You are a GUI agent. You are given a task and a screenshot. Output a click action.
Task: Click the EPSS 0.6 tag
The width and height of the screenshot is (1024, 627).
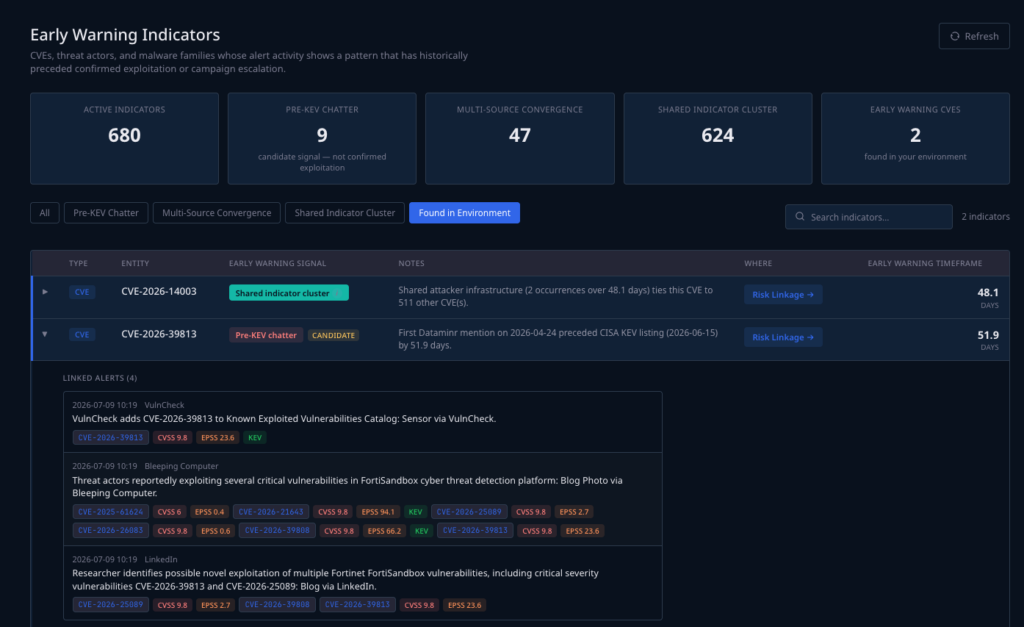(x=216, y=531)
